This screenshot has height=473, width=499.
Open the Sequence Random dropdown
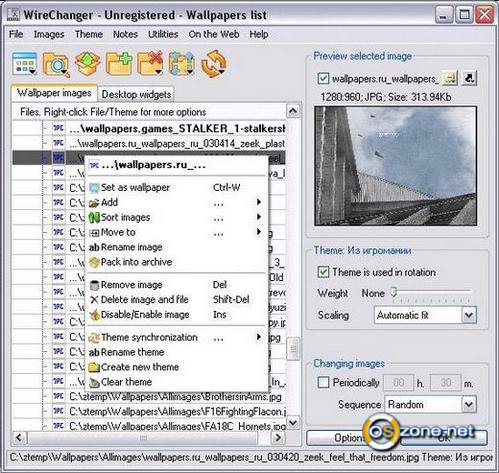tap(469, 404)
